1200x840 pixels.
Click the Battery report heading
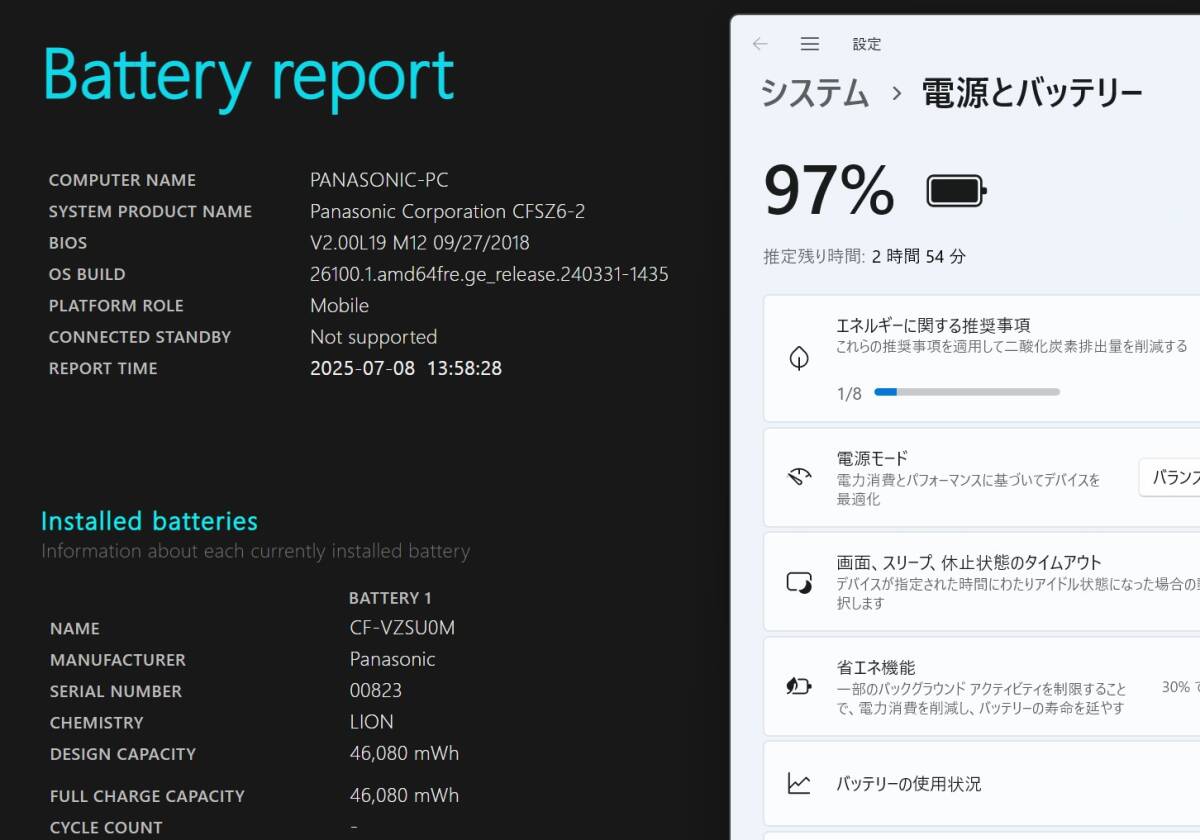(248, 77)
